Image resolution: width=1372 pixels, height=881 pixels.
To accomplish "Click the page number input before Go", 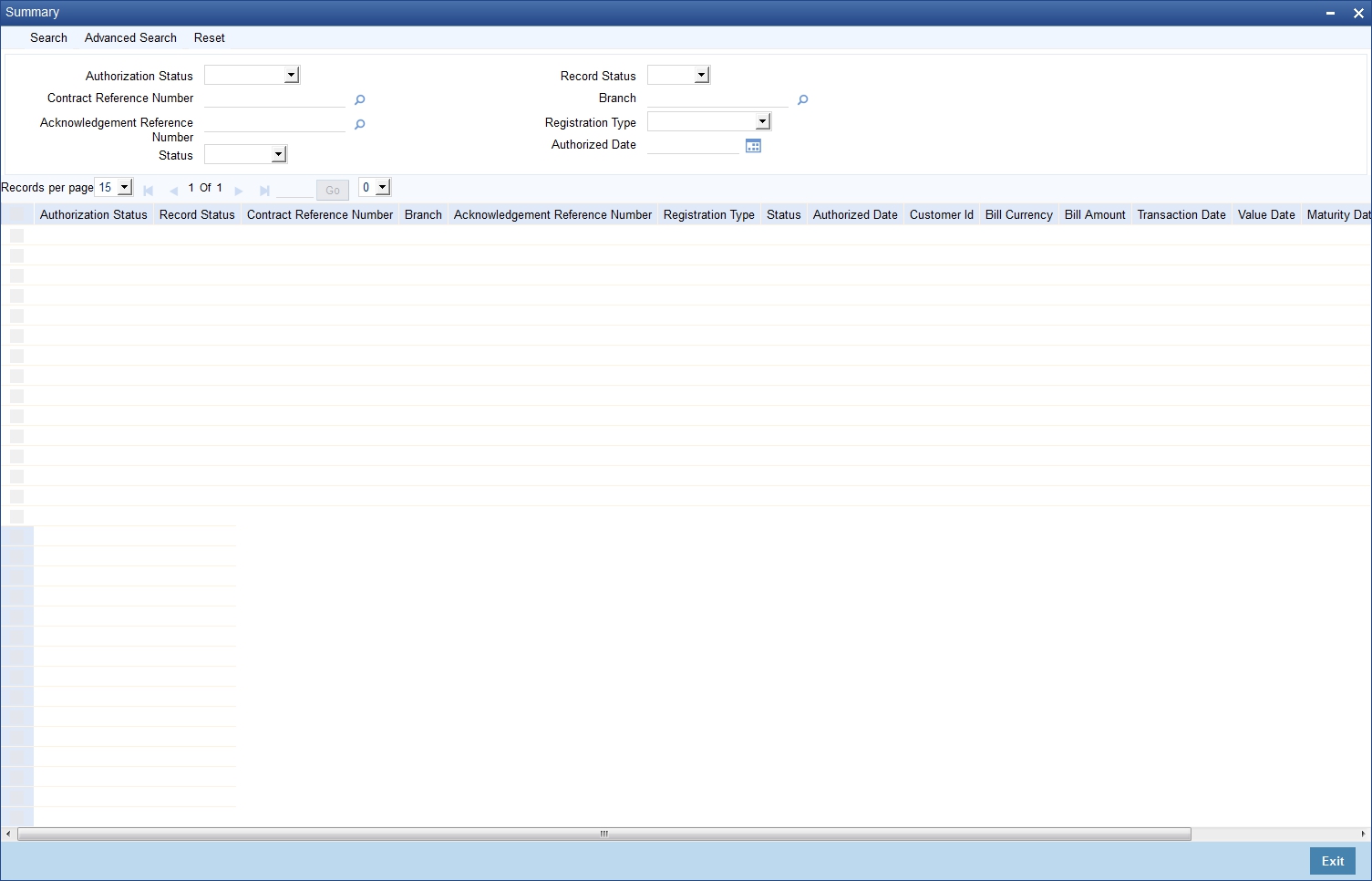I will 294,189.
